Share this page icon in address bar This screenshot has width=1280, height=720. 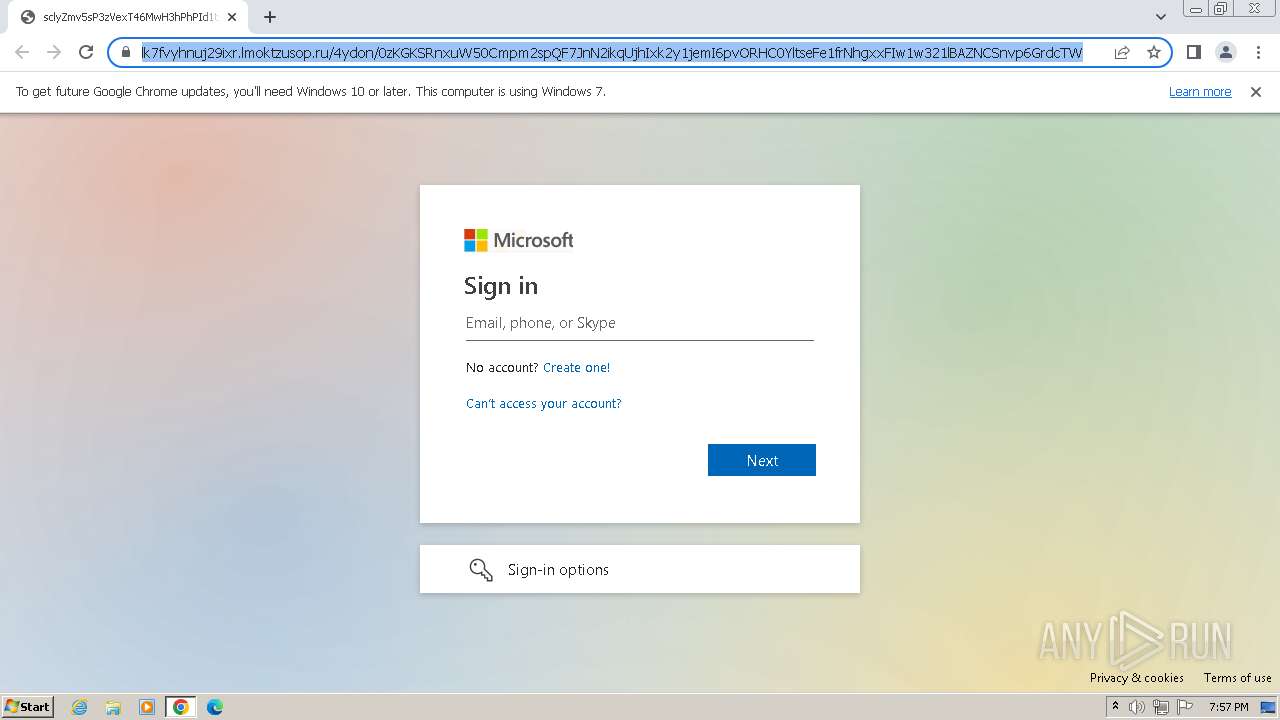[x=1122, y=52]
